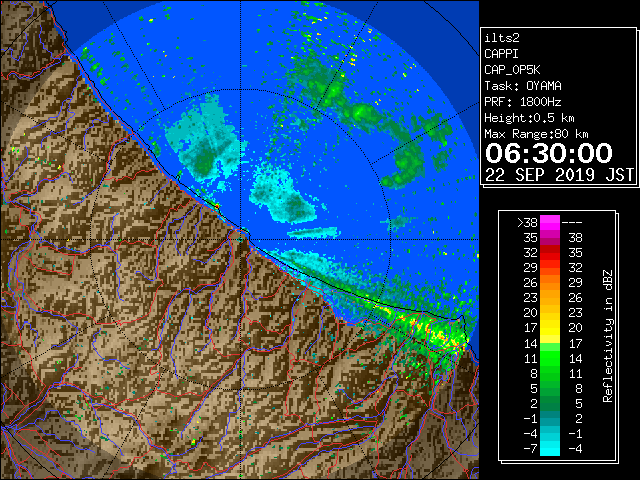The height and width of the screenshot is (480, 640).
Task: Click the 'ilts2' label in the info box
Action: click(502, 38)
